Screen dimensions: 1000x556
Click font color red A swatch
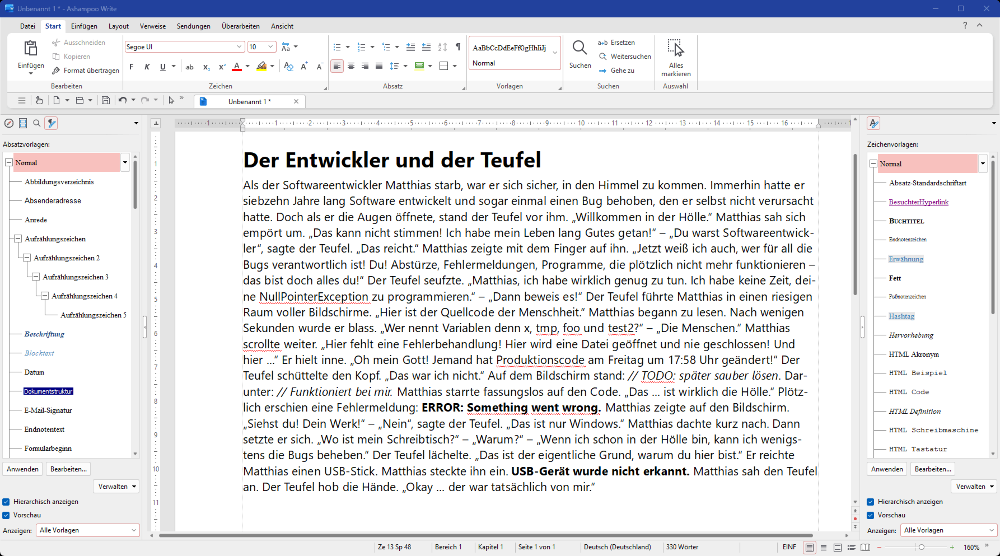[x=237, y=66]
